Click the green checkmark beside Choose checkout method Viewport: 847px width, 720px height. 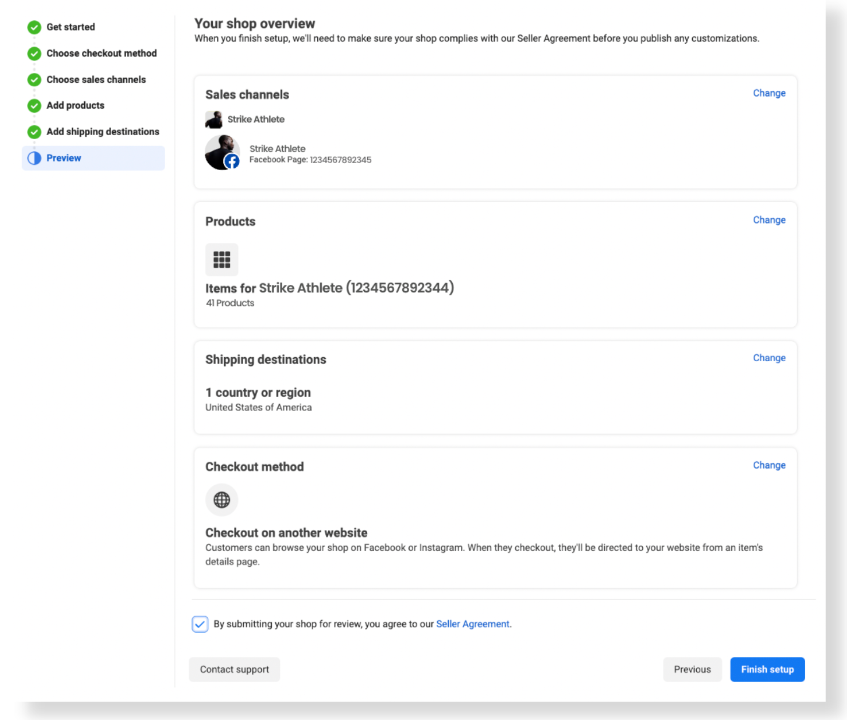pos(34,53)
